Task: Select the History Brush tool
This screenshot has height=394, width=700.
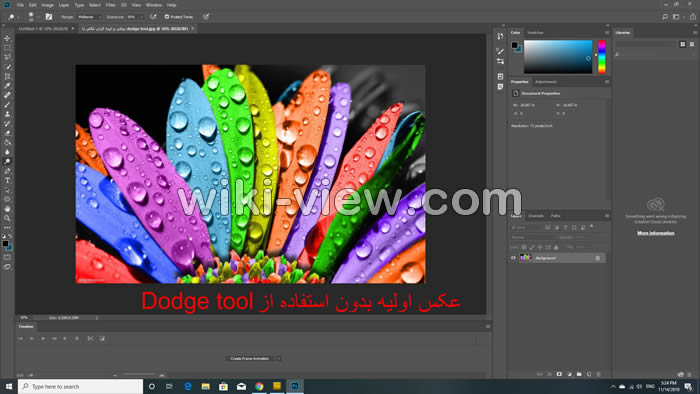Action: click(7, 124)
